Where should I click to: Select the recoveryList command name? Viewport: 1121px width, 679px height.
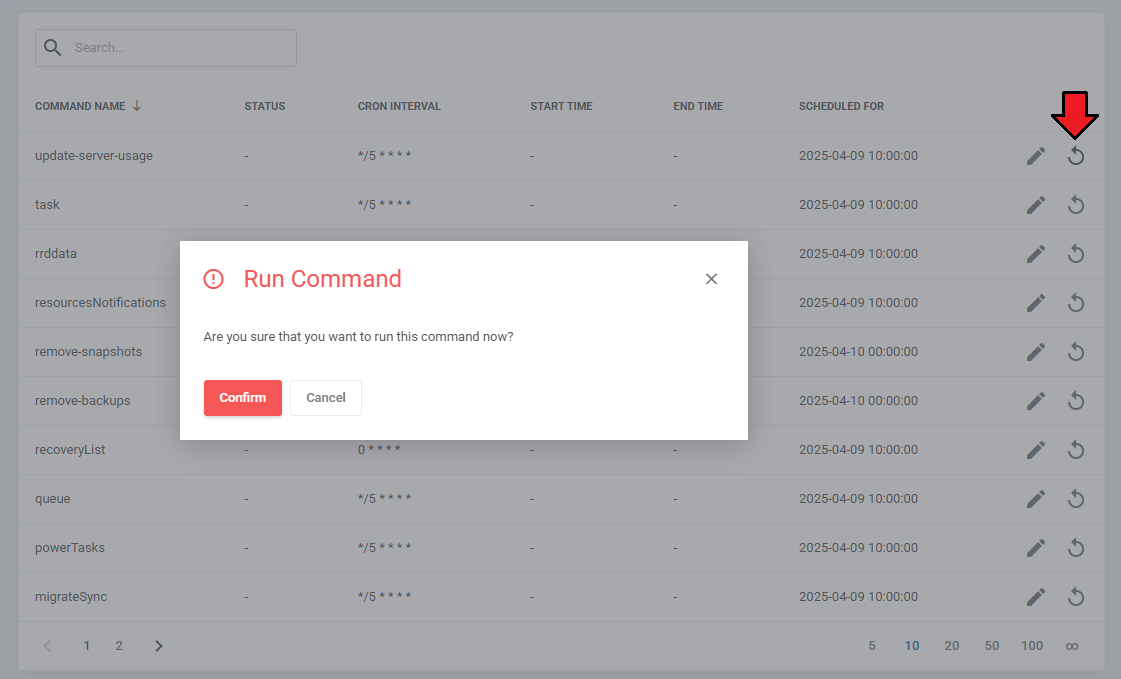[x=70, y=450]
